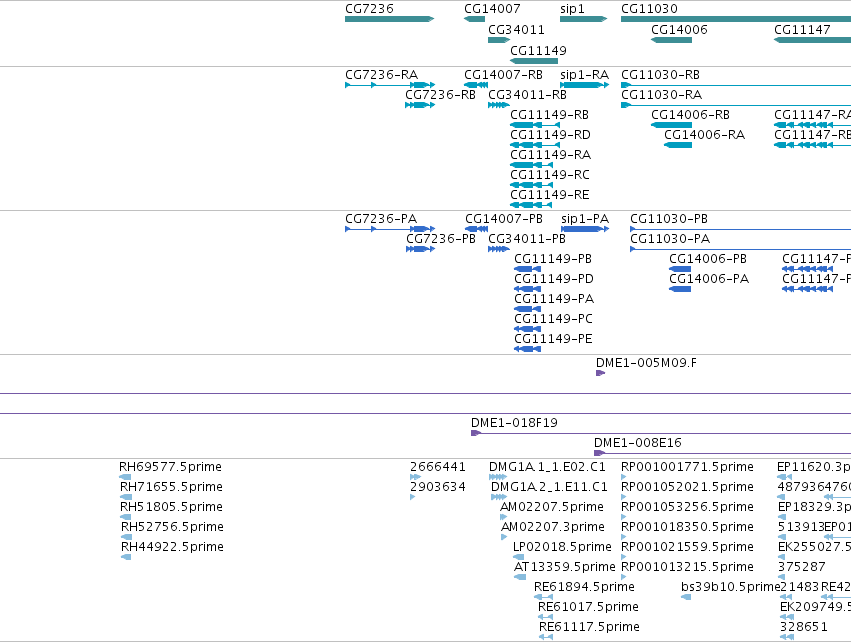Select transcript CG34011-RB
Image resolution: width=851 pixels, height=642 pixels.
(x=499, y=105)
